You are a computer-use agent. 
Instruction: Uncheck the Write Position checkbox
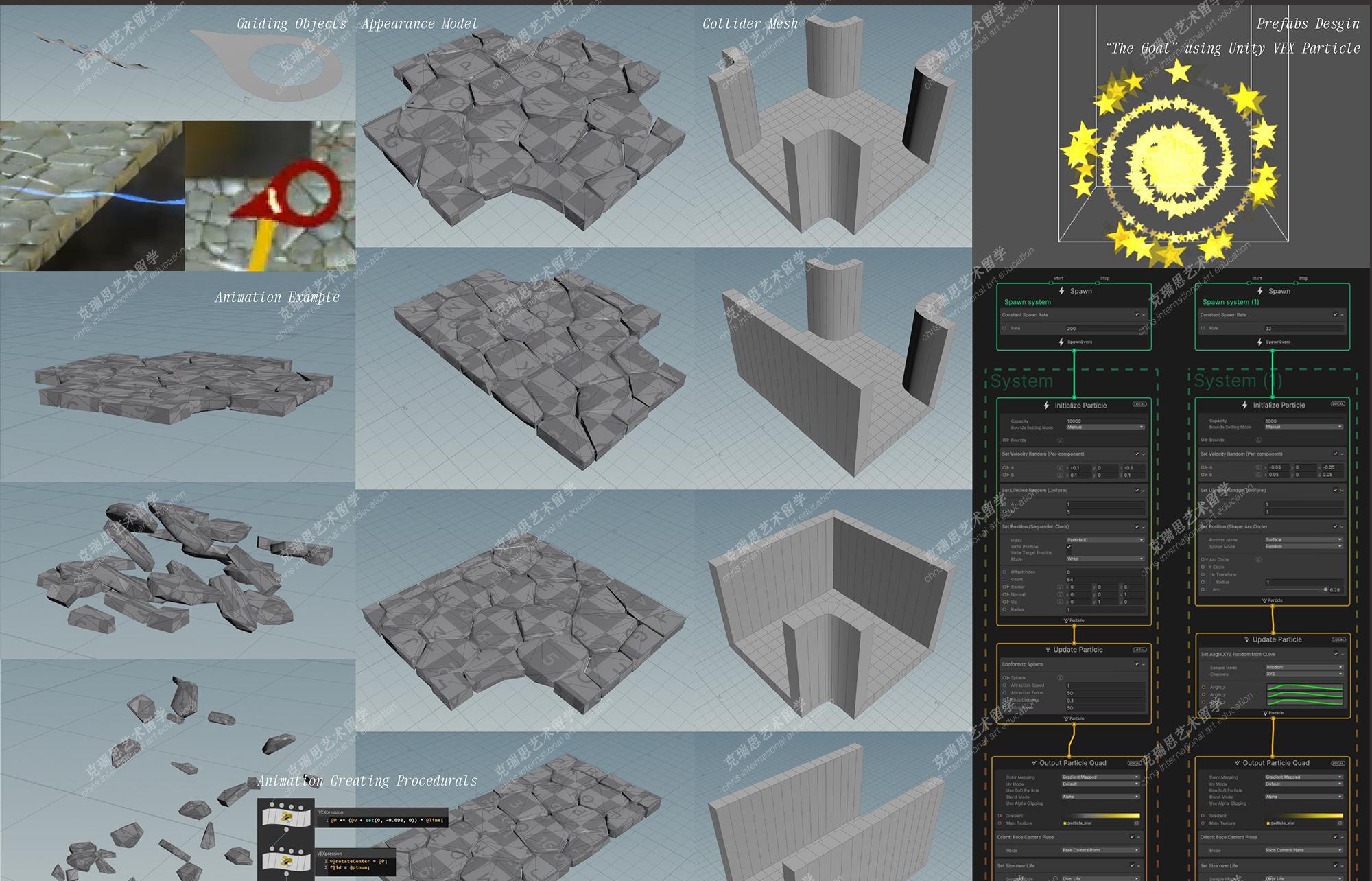pyautogui.click(x=1069, y=546)
